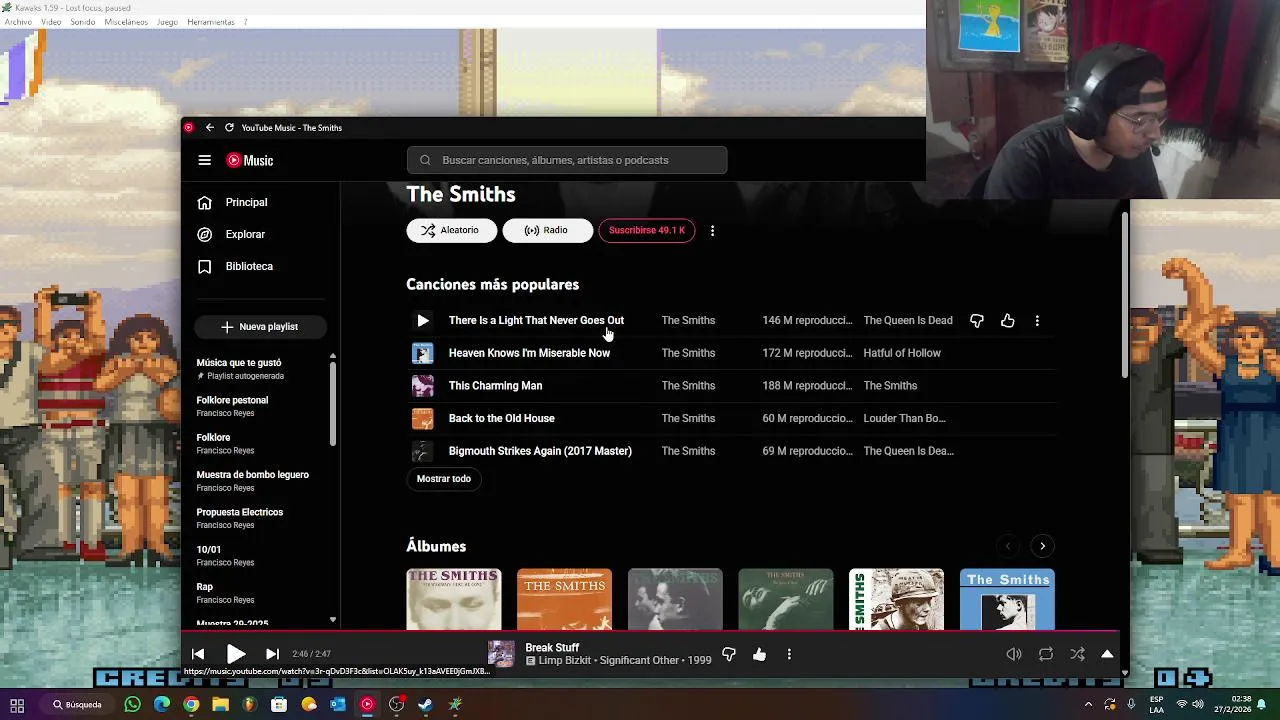Viewport: 1280px width, 720px height.
Task: Toggle repeat mode in player bar
Action: click(1046, 654)
